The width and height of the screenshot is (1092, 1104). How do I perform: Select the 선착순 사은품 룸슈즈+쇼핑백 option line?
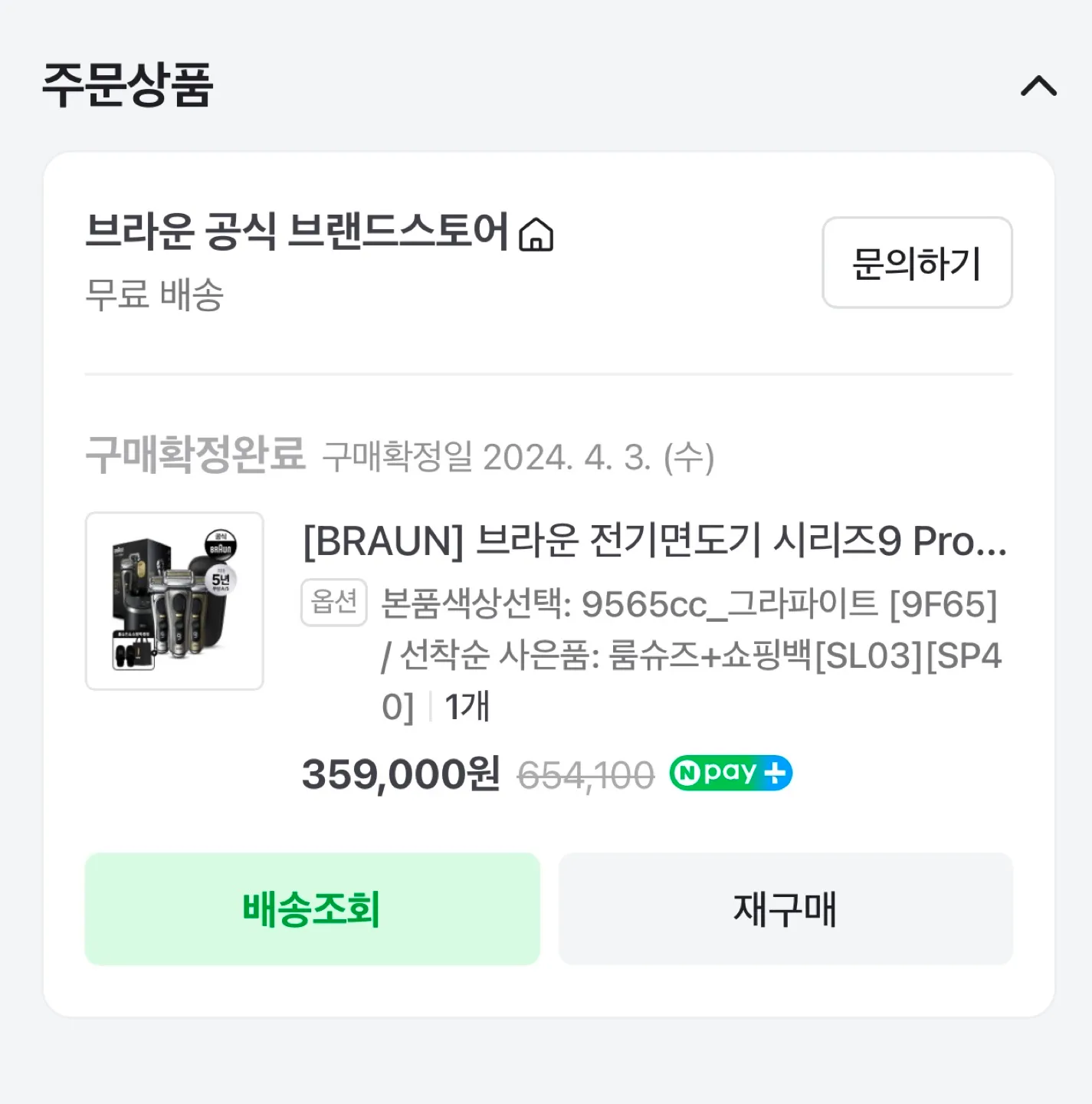point(692,655)
